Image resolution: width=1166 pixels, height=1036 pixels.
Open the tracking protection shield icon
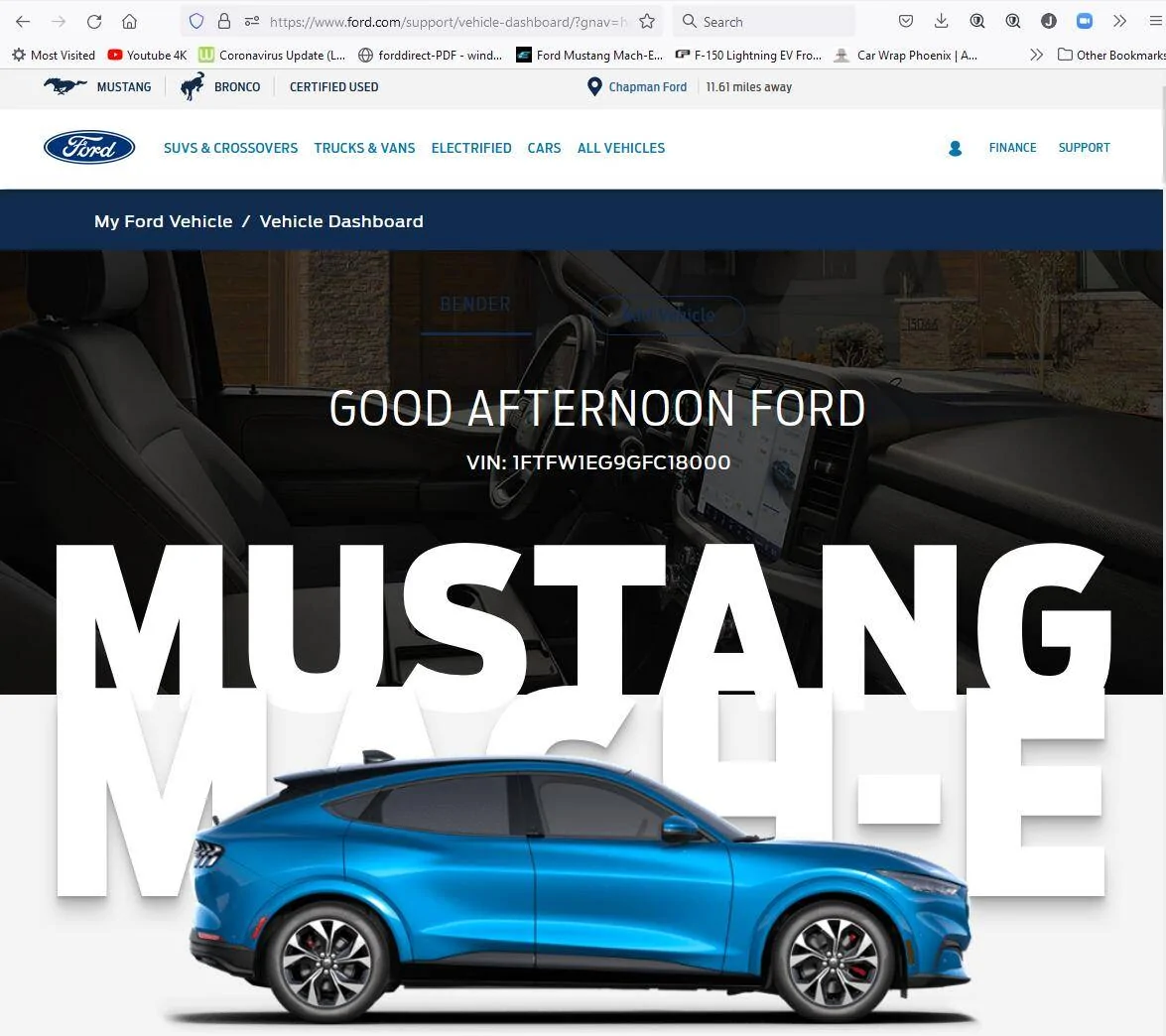click(196, 22)
